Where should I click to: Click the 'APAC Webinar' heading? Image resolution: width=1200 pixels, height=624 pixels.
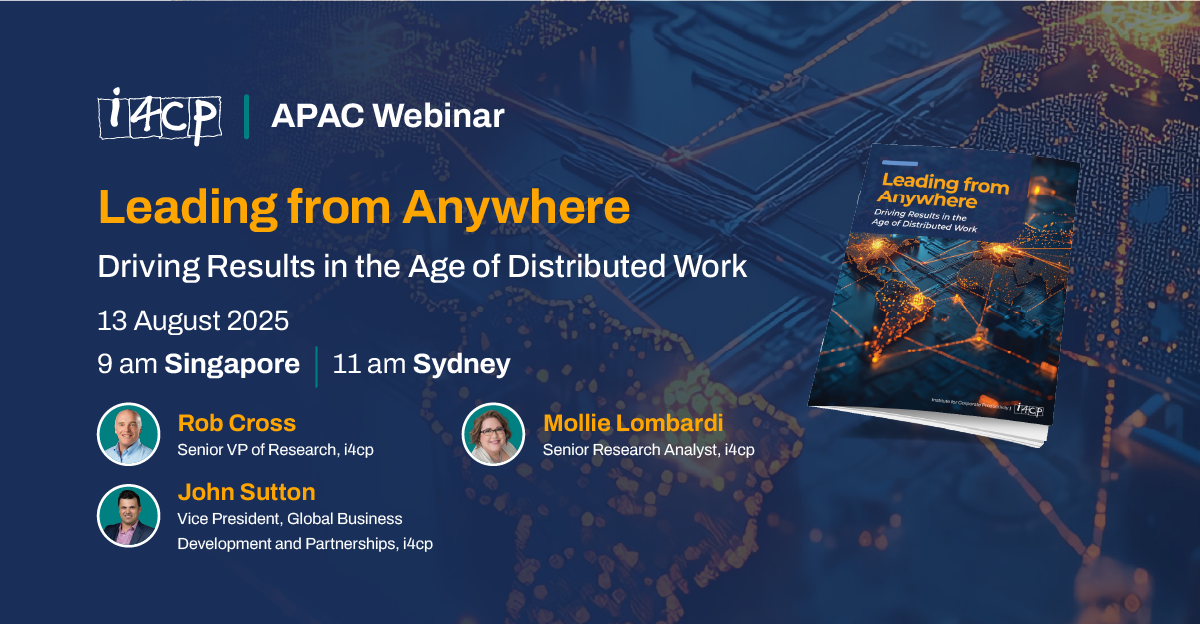pos(388,116)
